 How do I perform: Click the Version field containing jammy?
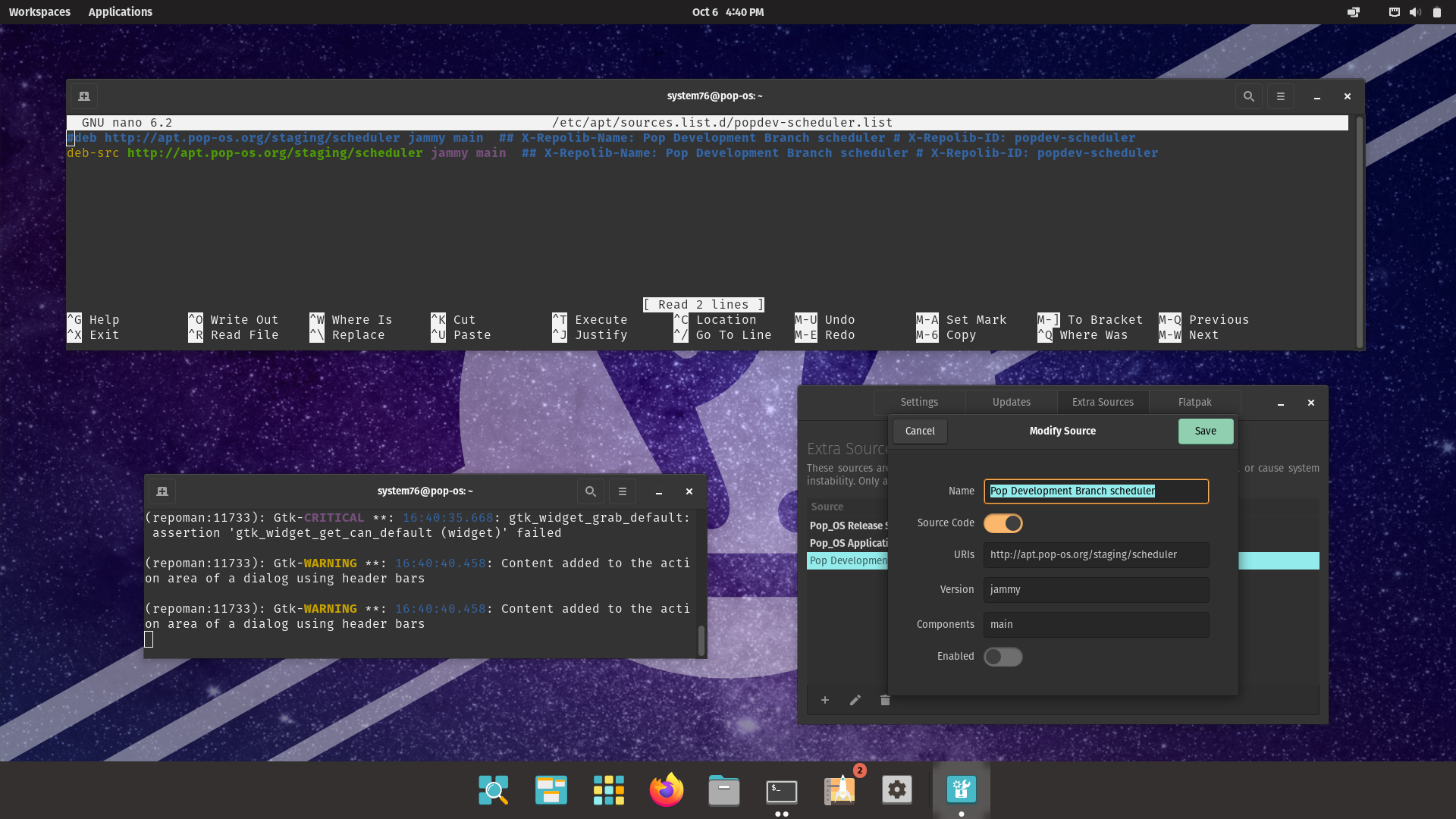pos(1095,589)
